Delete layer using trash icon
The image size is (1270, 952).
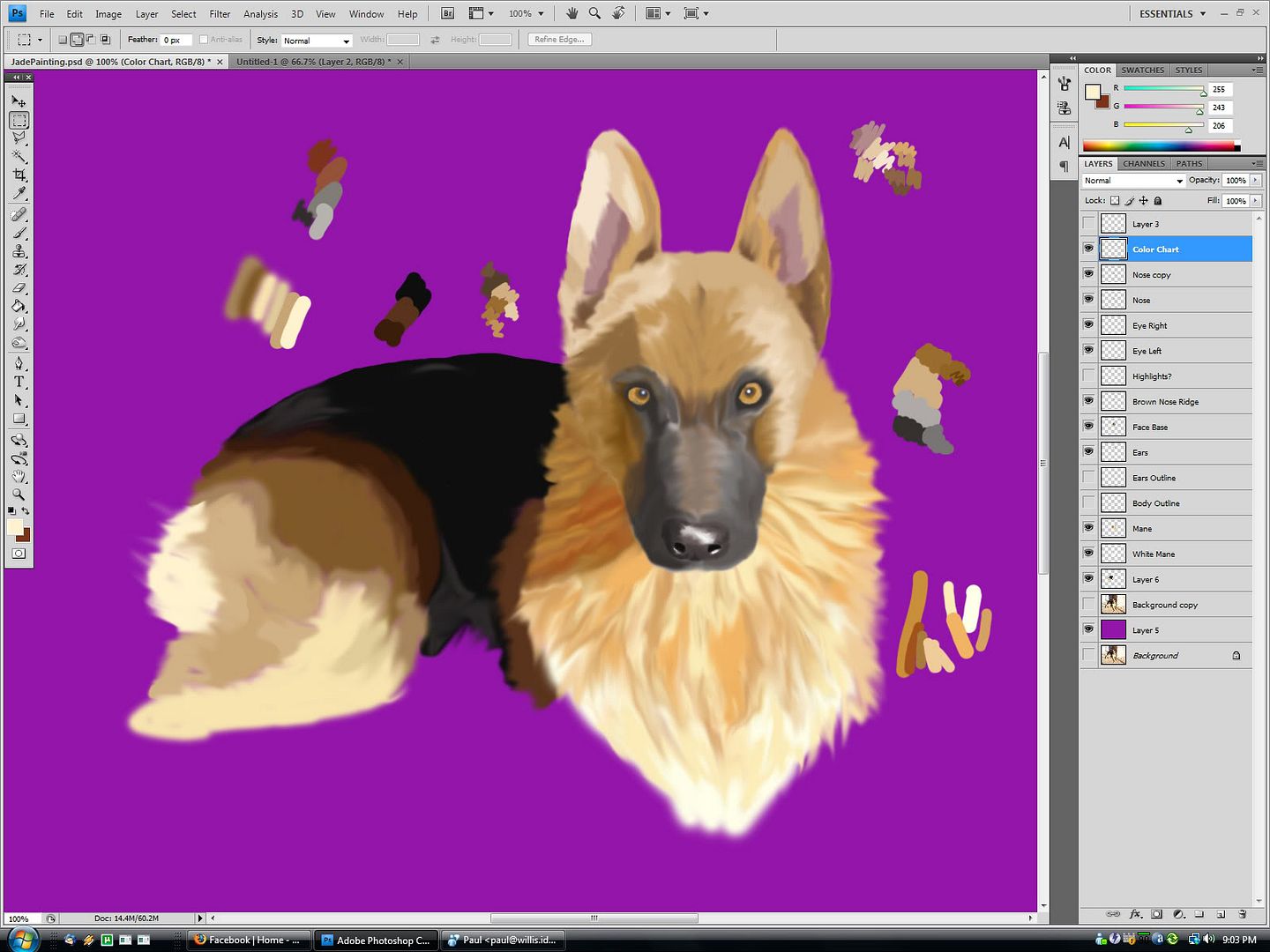[1242, 914]
